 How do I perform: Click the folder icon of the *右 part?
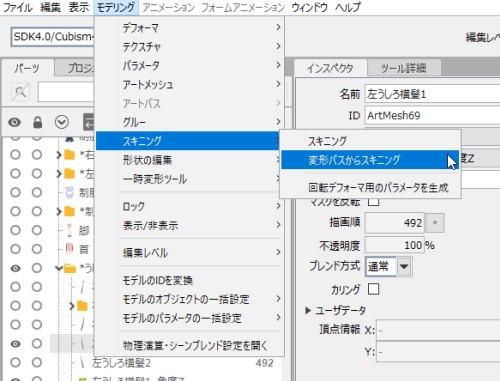69,155
